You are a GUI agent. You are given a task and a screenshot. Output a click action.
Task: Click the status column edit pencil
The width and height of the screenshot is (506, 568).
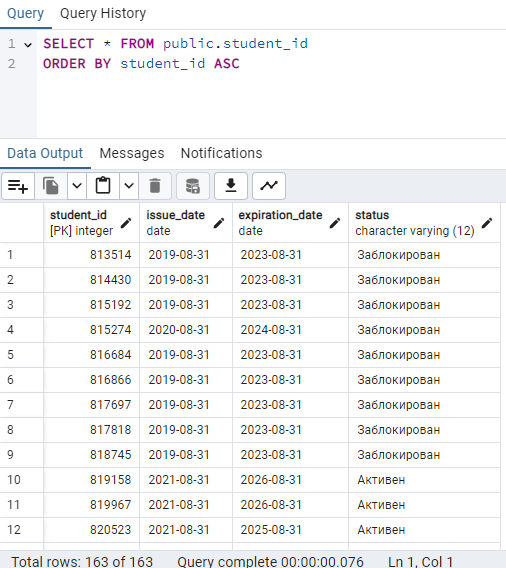point(487,223)
